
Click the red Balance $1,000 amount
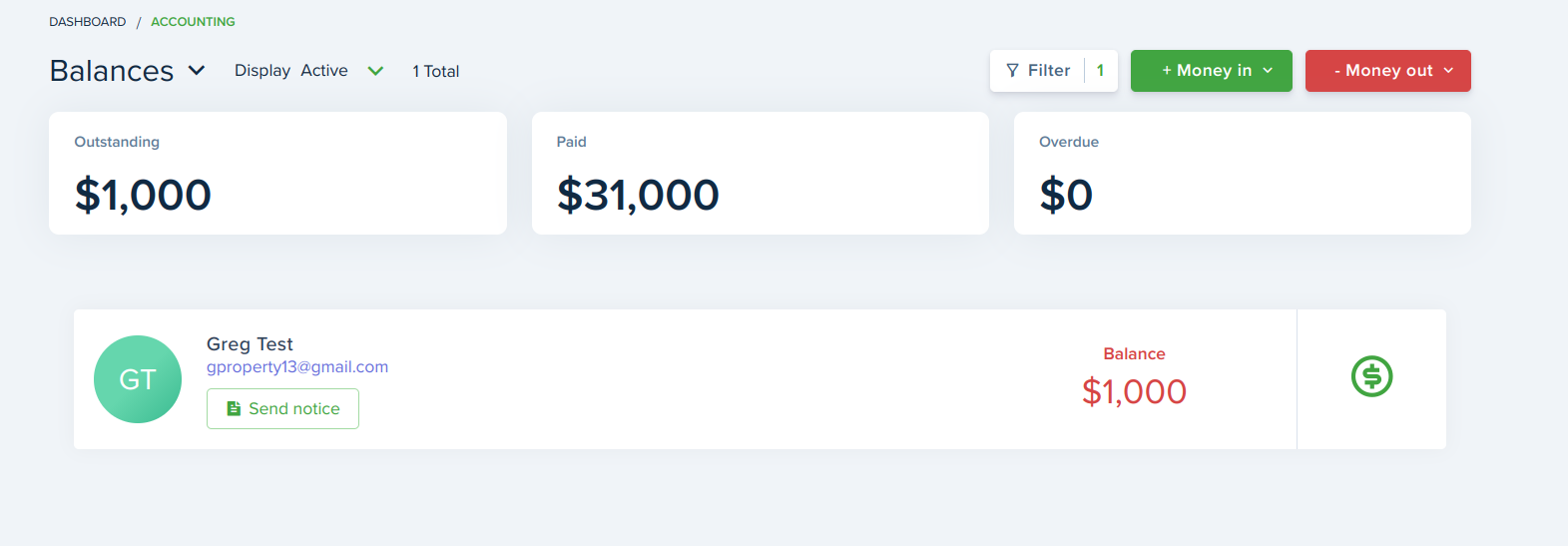(x=1134, y=391)
